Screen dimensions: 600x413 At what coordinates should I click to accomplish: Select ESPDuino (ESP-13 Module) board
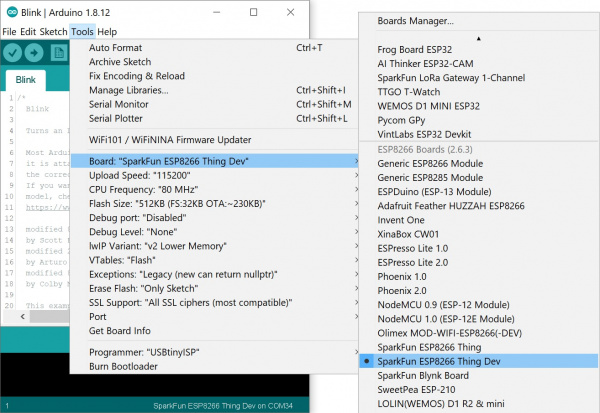click(x=478, y=192)
